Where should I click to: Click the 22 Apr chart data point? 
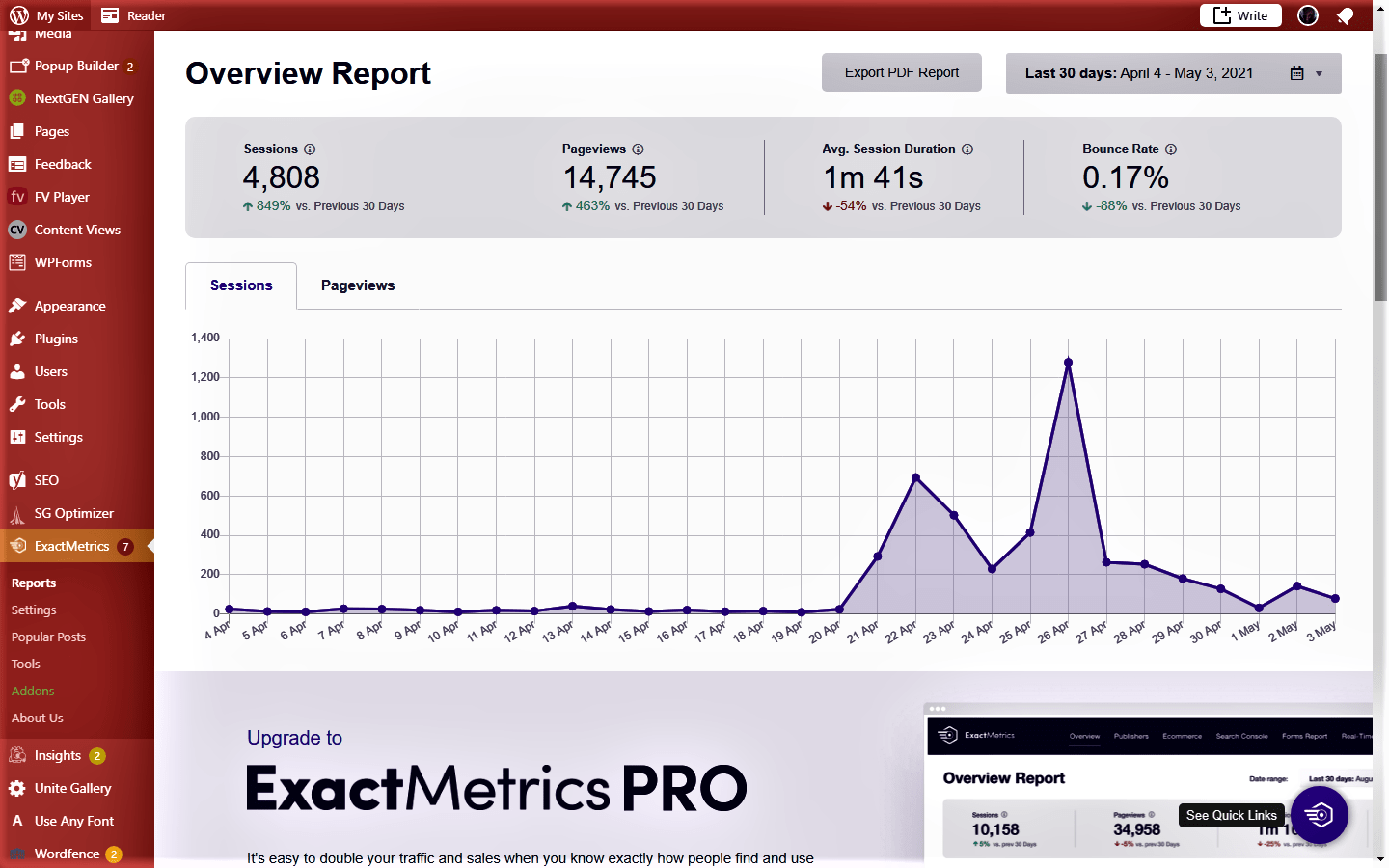(915, 477)
